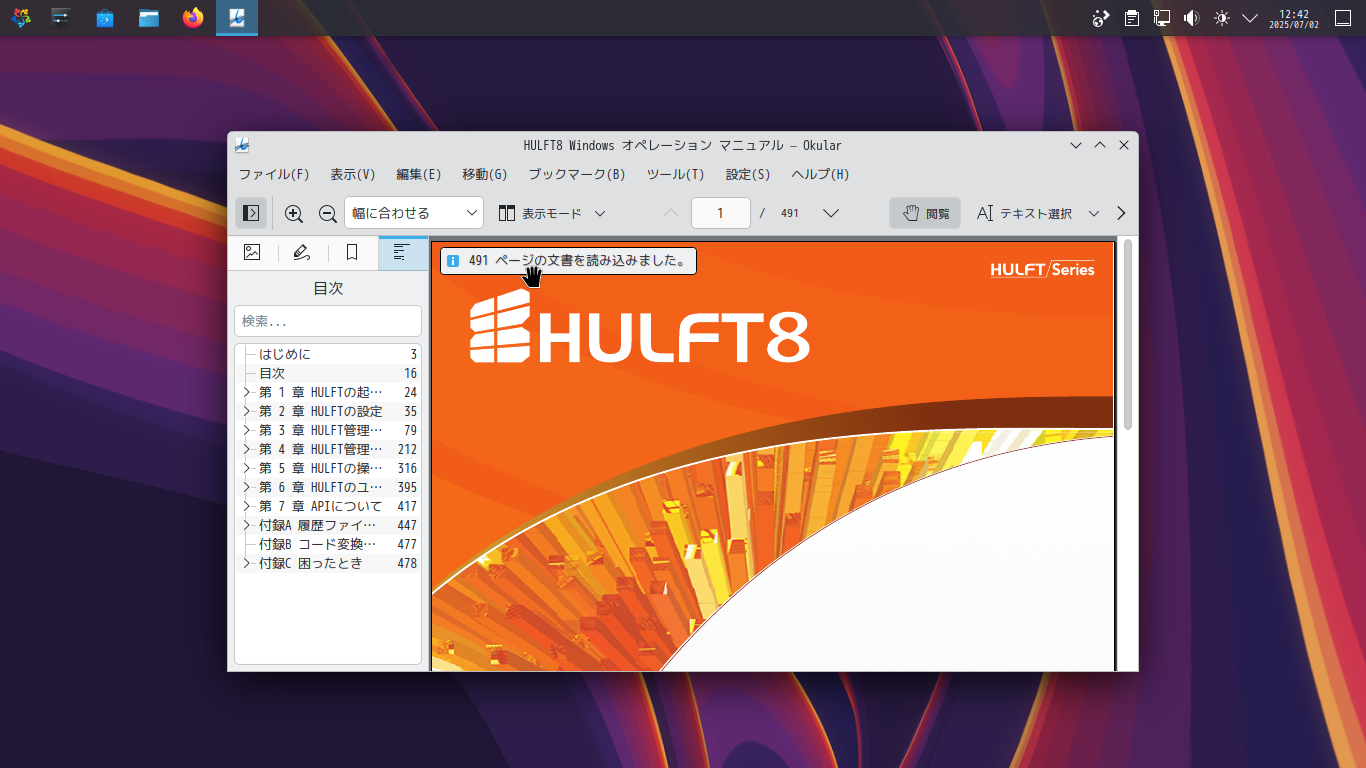
Task: Open the 表示モード view mode dropdown
Action: (552, 213)
